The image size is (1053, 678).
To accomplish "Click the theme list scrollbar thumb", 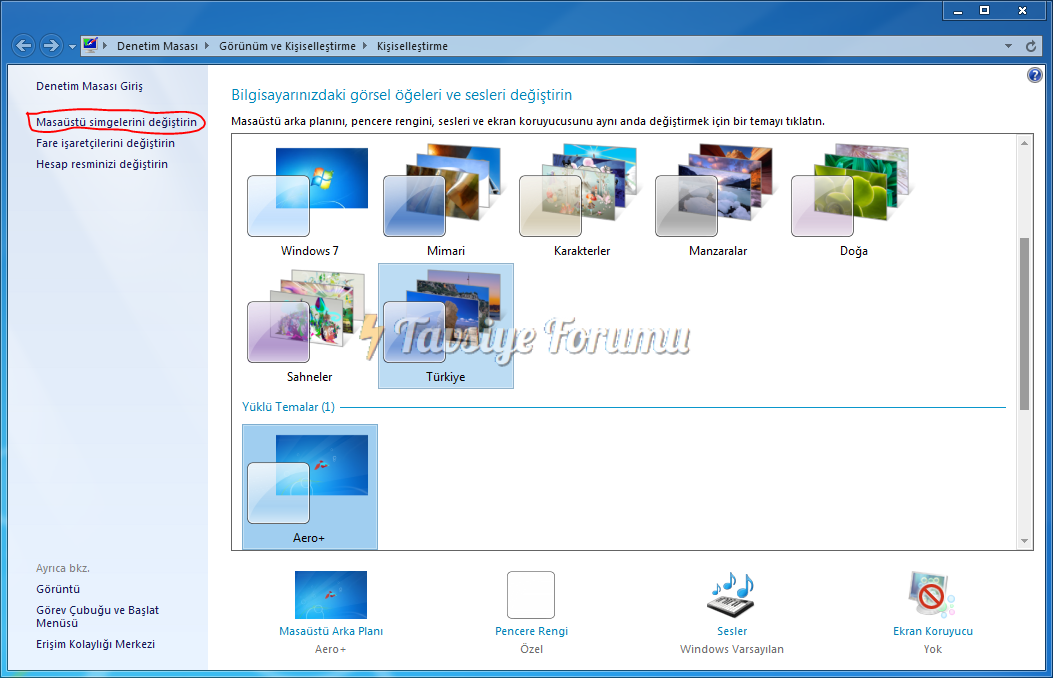I will 1024,324.
